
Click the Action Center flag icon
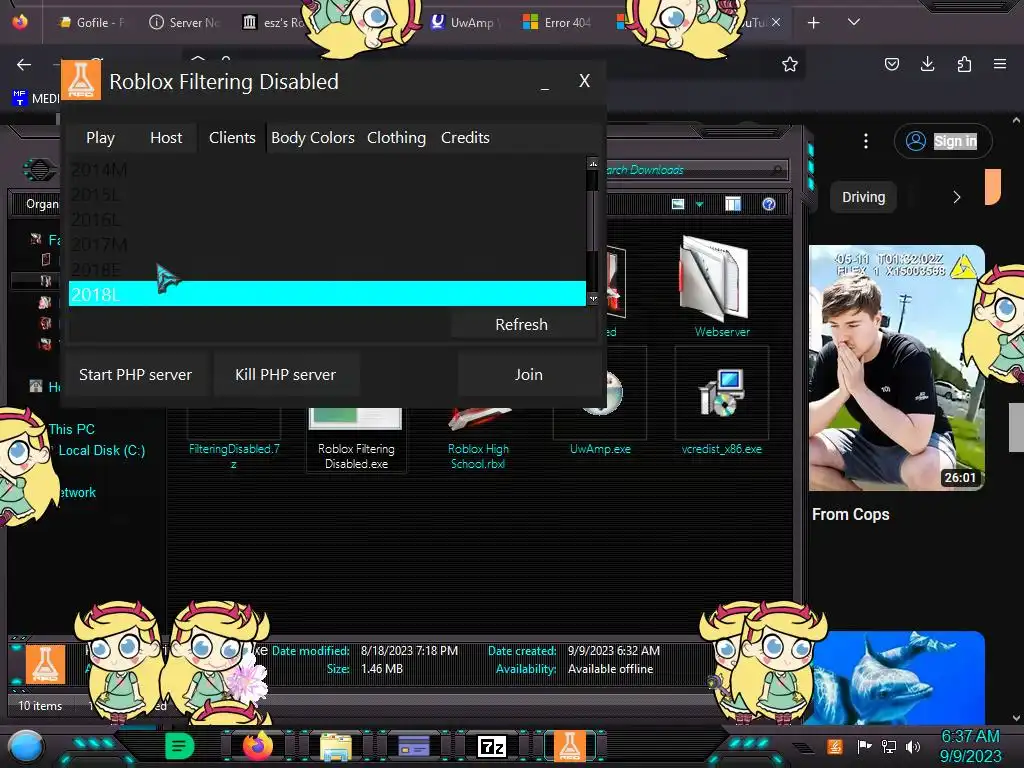click(865, 746)
